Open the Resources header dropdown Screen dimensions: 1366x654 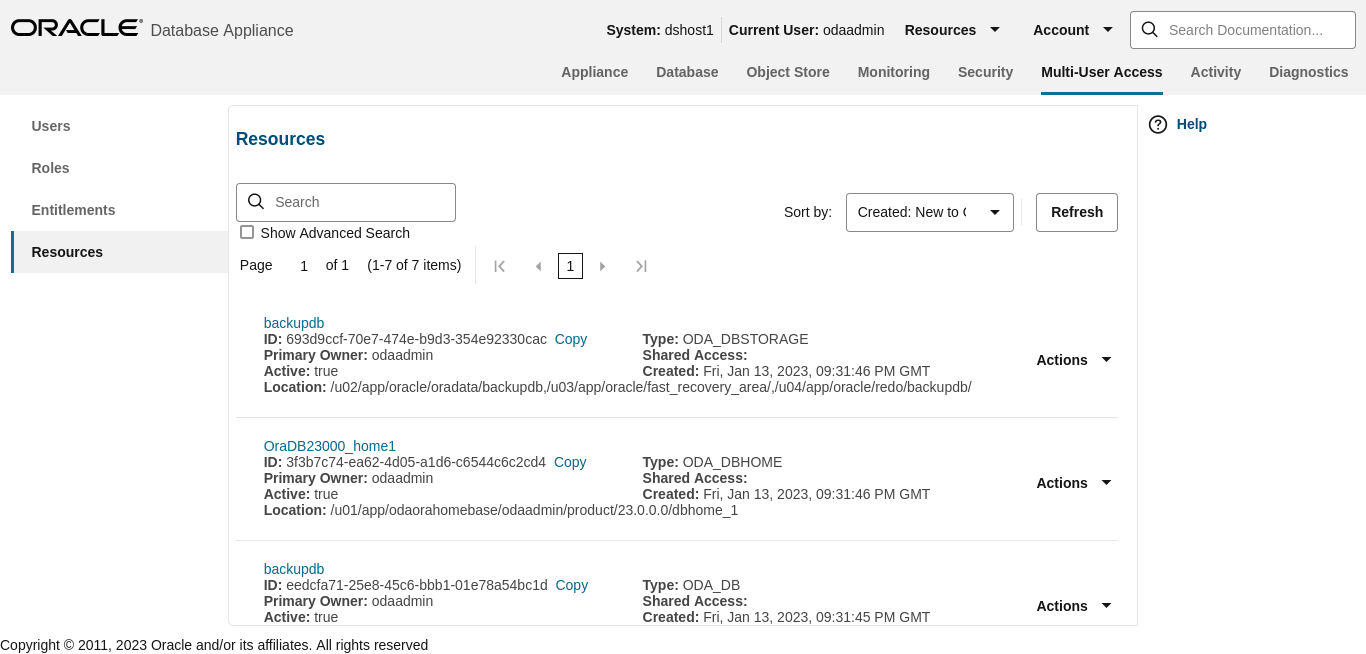(952, 30)
